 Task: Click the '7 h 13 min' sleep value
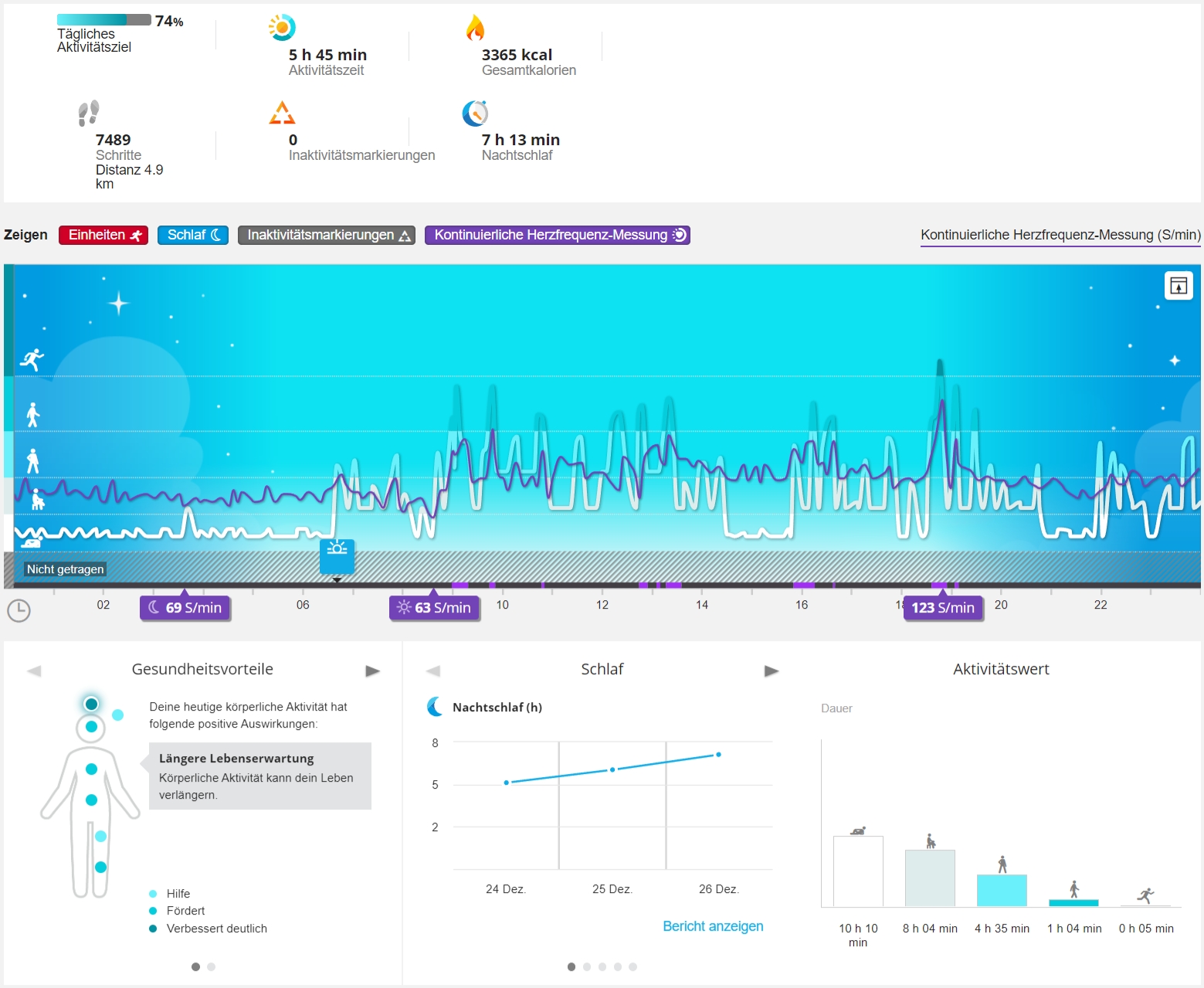click(521, 140)
